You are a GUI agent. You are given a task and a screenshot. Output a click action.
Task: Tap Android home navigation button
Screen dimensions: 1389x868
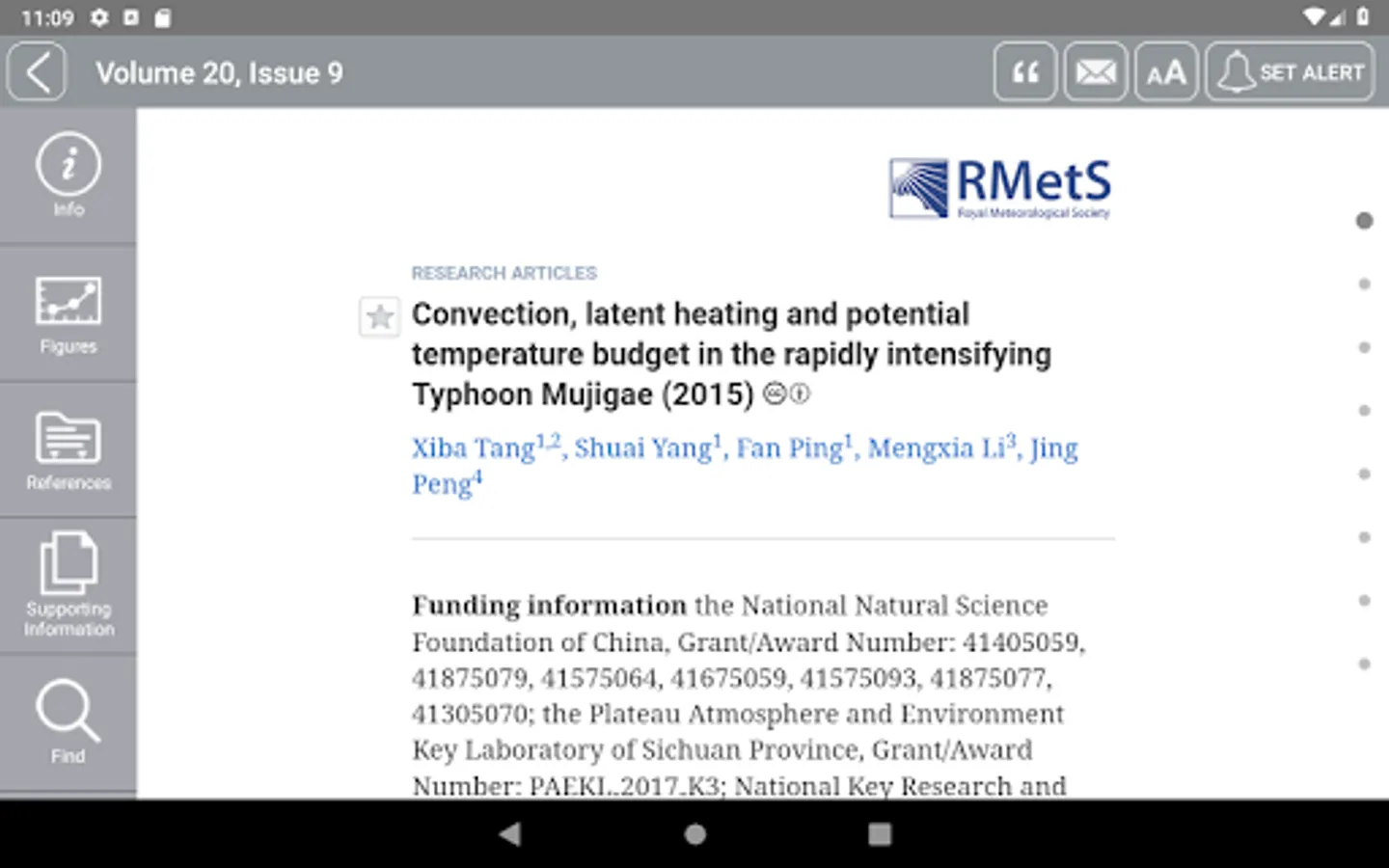coord(694,834)
